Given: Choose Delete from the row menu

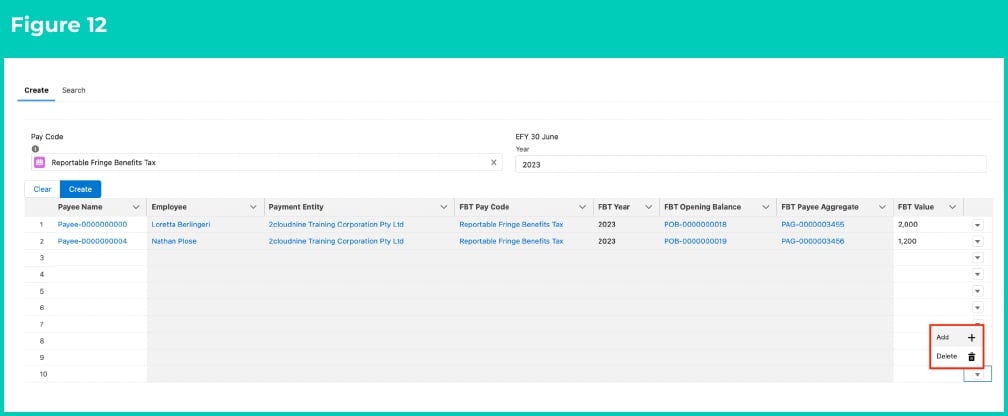Looking at the screenshot, I should pyautogui.click(x=957, y=356).
